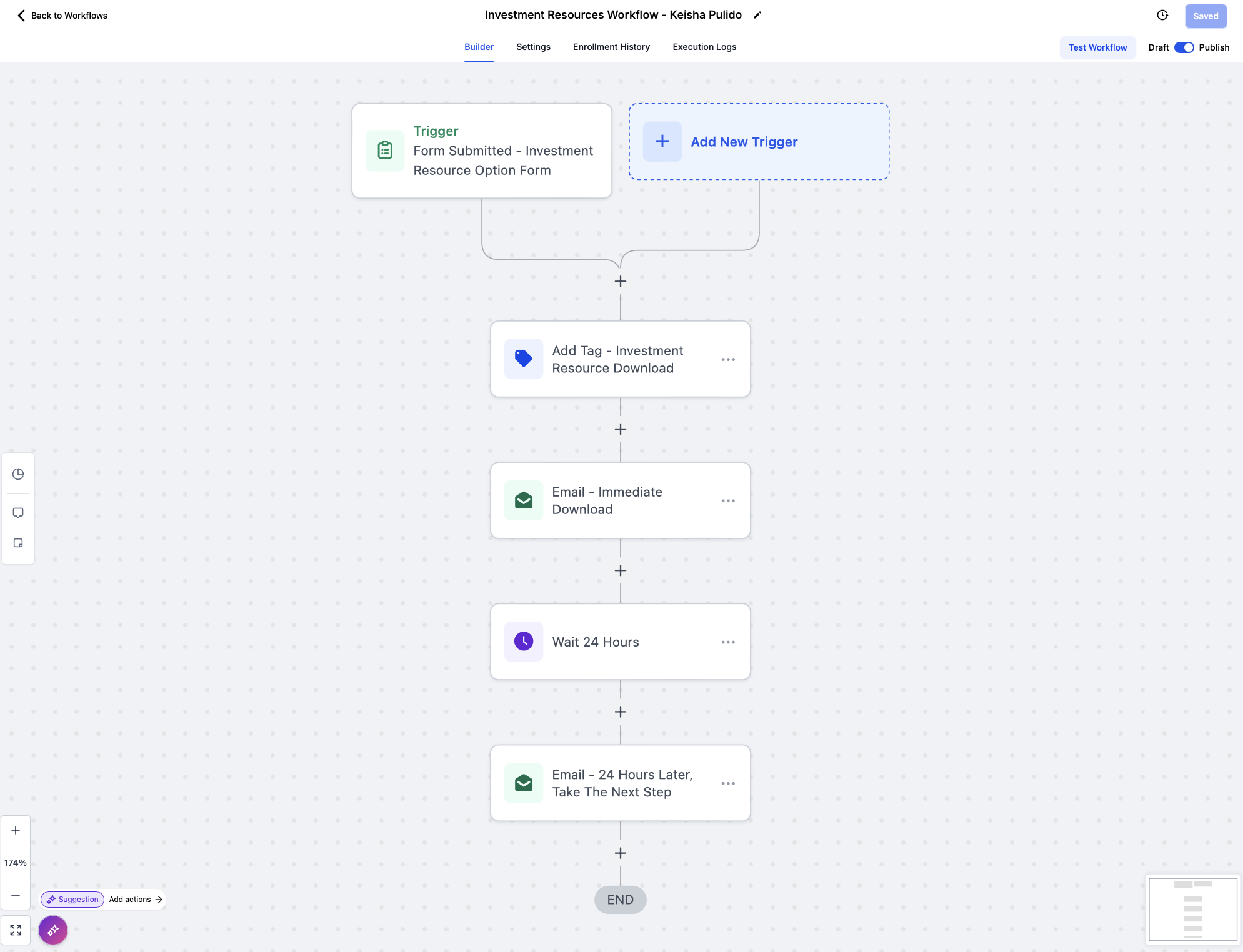Image resolution: width=1243 pixels, height=952 pixels.
Task: Click the purple AI assistant sparkle button
Action: coord(53,930)
